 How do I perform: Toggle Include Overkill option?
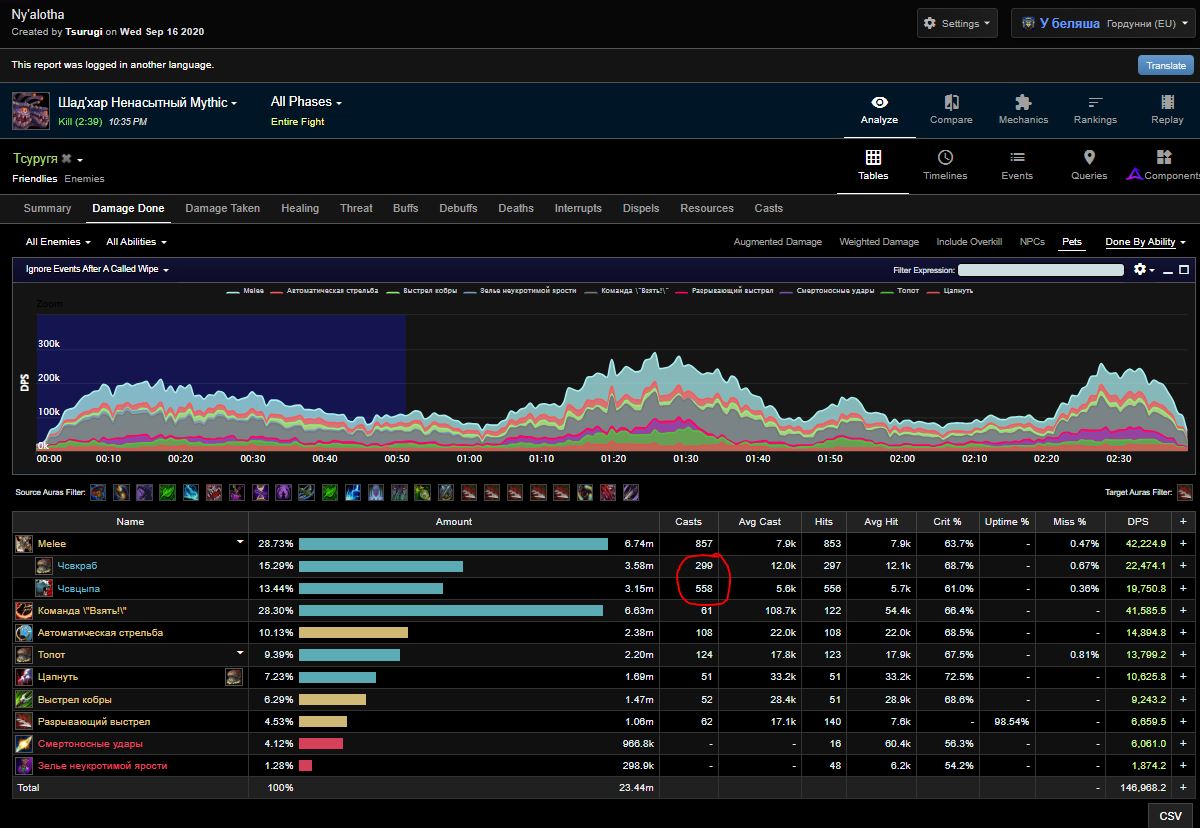click(x=968, y=242)
